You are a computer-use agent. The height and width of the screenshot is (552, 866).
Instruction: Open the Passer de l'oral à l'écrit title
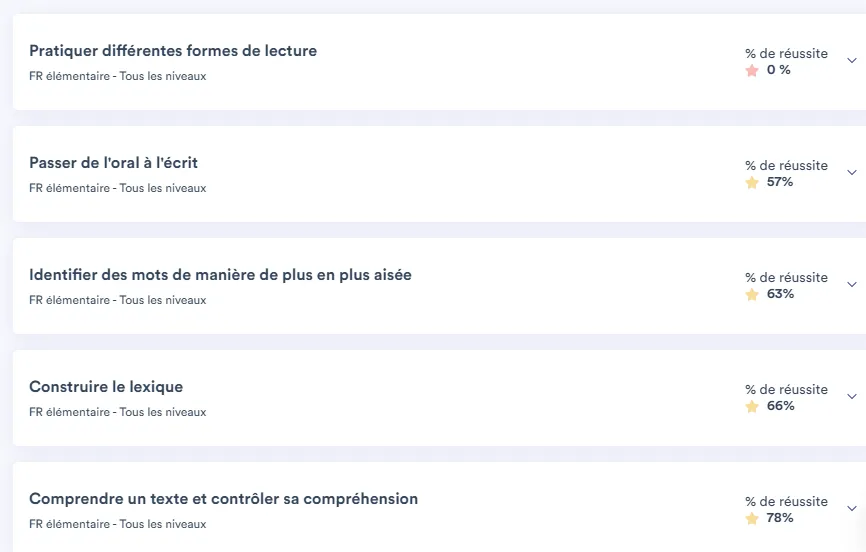coord(113,163)
